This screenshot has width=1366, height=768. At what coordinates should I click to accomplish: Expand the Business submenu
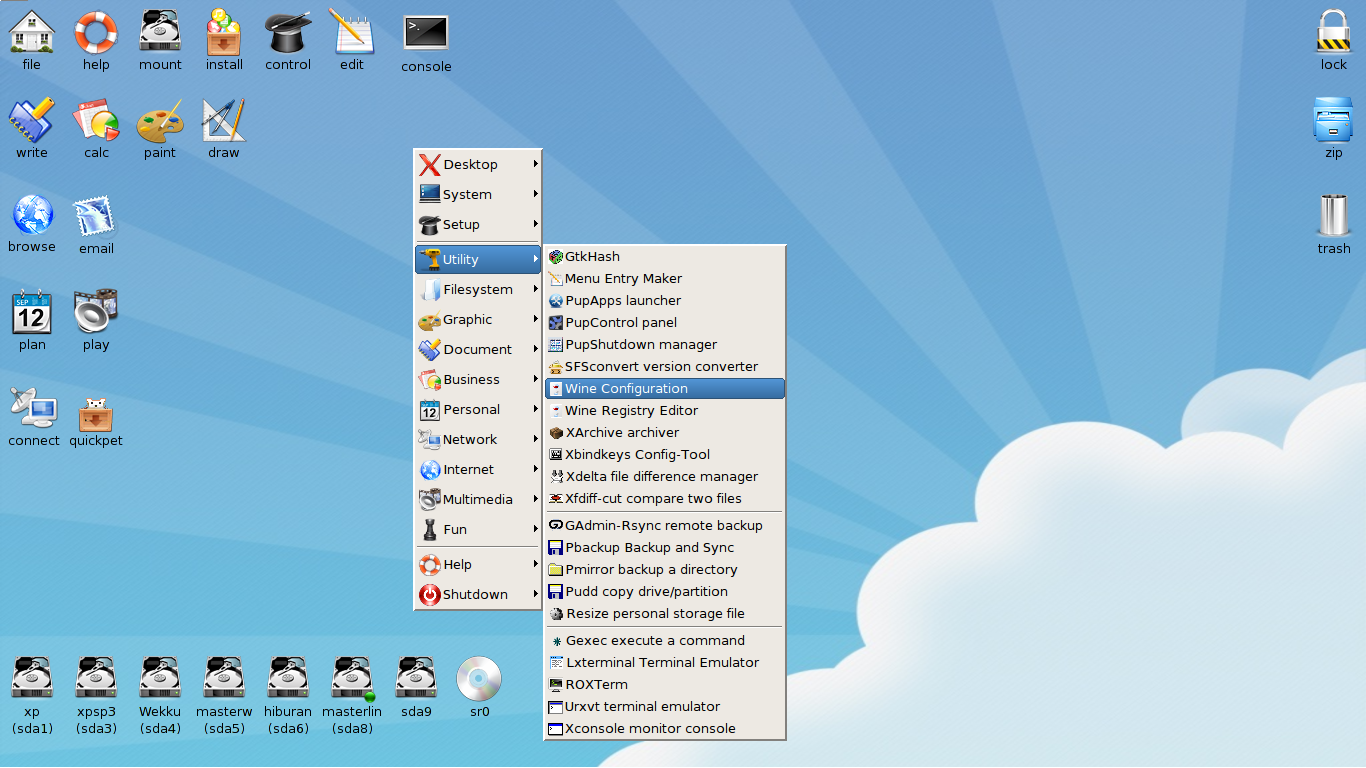(478, 380)
